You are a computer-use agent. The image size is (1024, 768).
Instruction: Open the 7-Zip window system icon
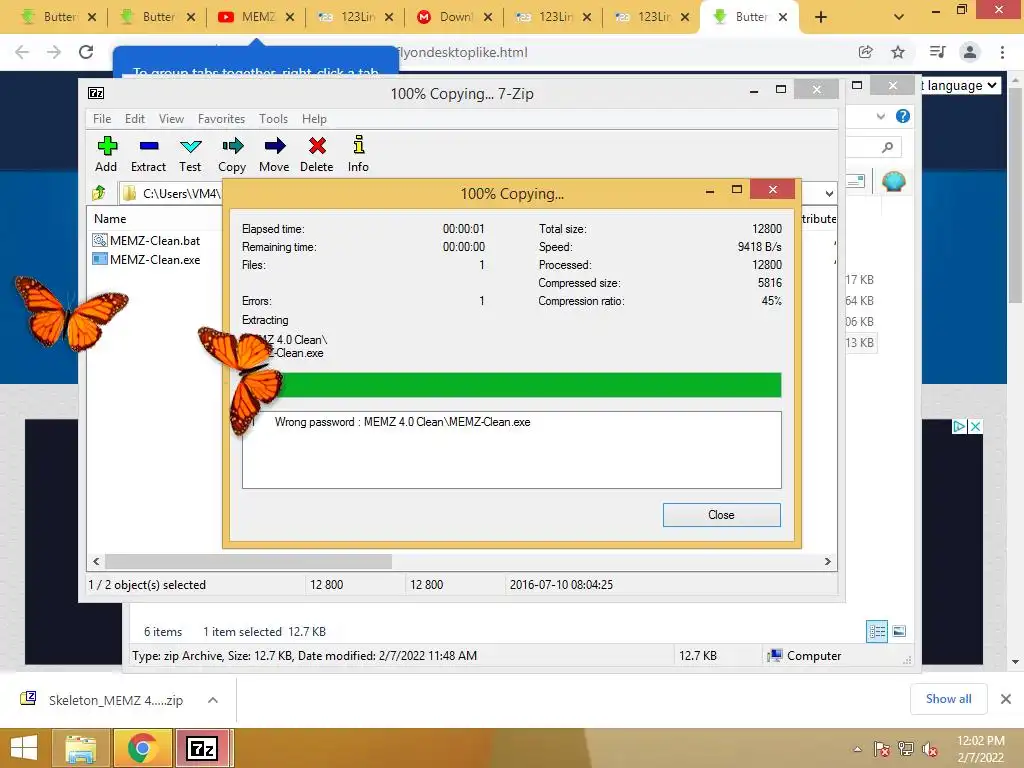[x=96, y=93]
